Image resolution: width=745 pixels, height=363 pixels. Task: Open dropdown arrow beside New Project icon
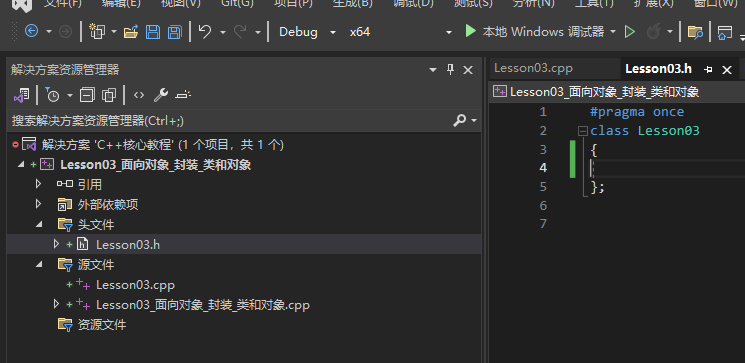point(114,32)
